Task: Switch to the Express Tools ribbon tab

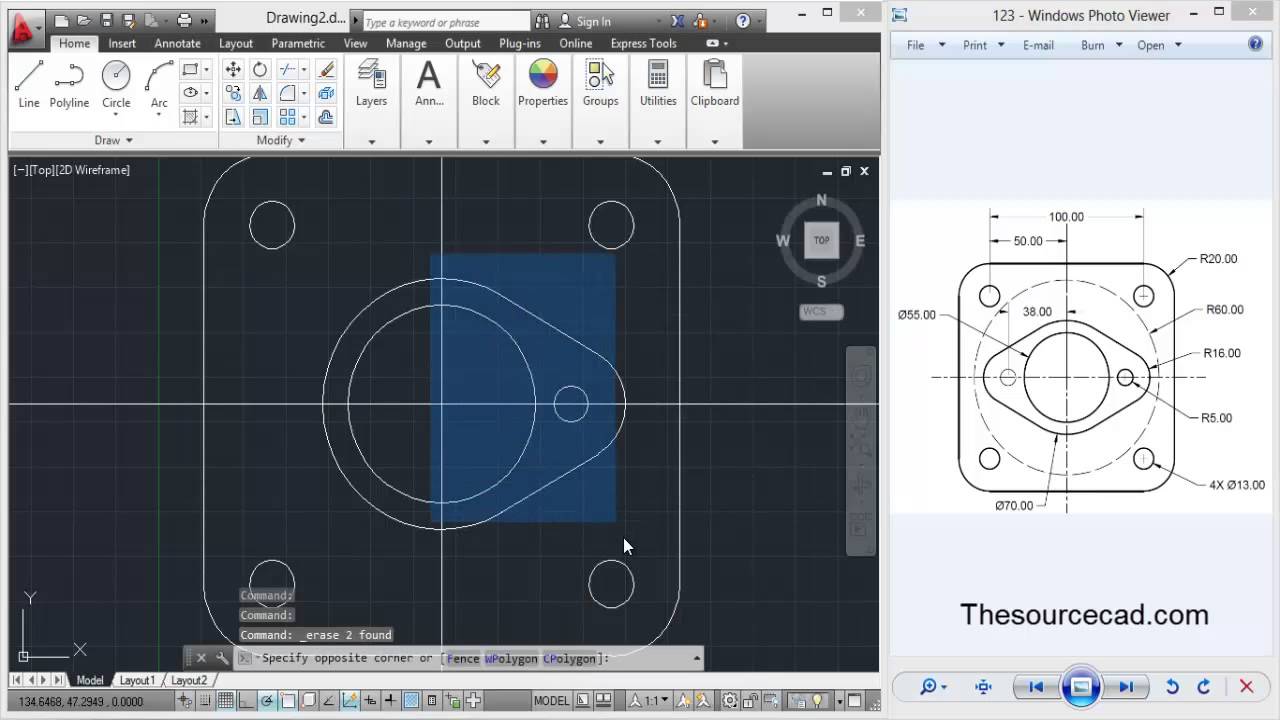Action: (x=643, y=43)
